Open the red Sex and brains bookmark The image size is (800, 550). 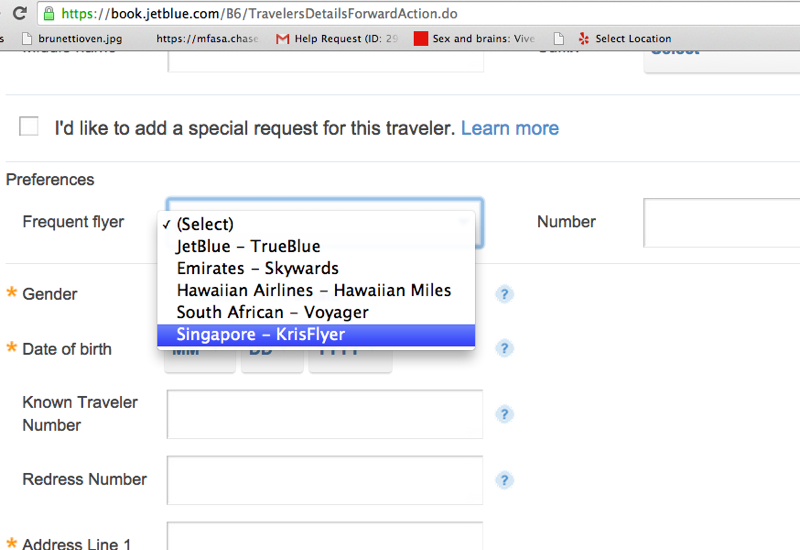click(474, 38)
